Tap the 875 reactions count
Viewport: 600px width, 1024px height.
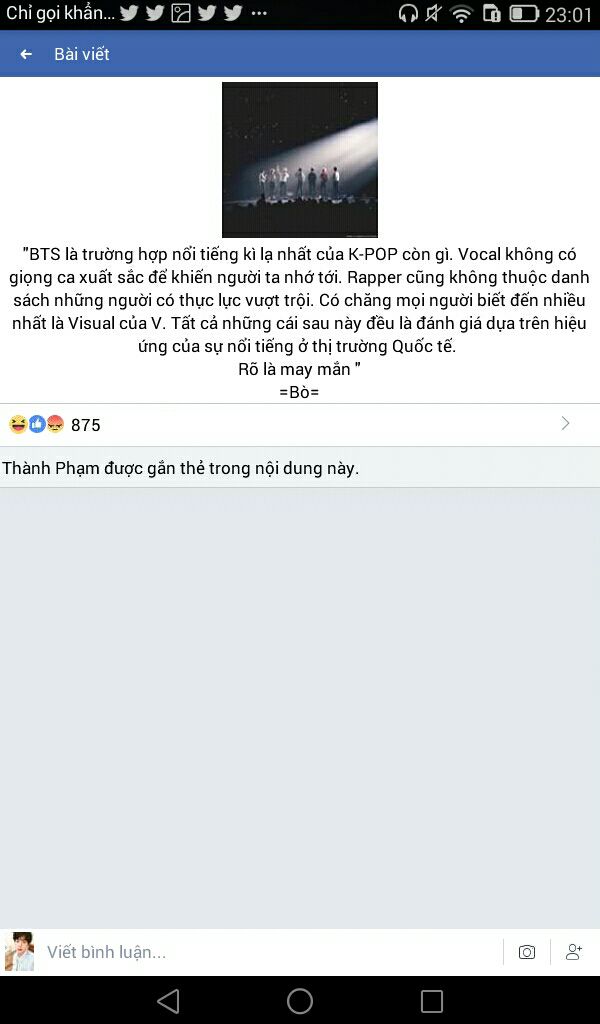pos(86,425)
